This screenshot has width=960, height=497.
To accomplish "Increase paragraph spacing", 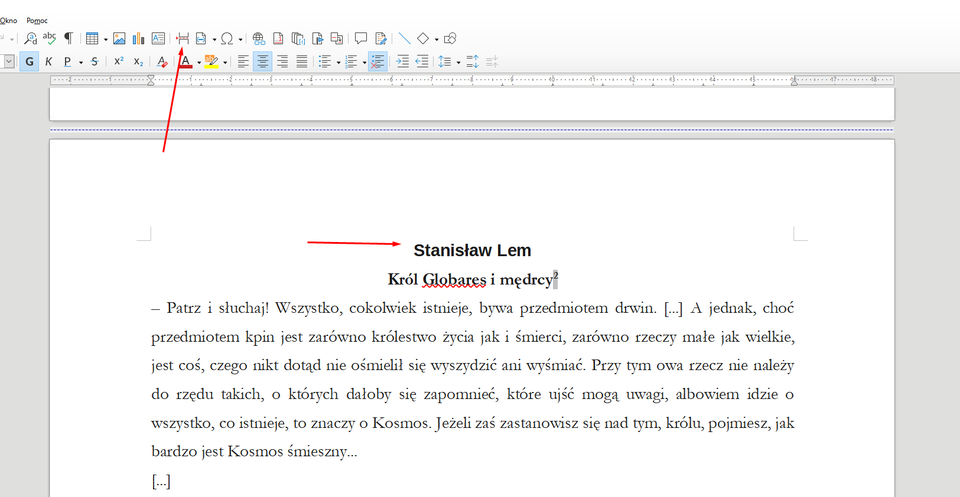I will [x=473, y=61].
